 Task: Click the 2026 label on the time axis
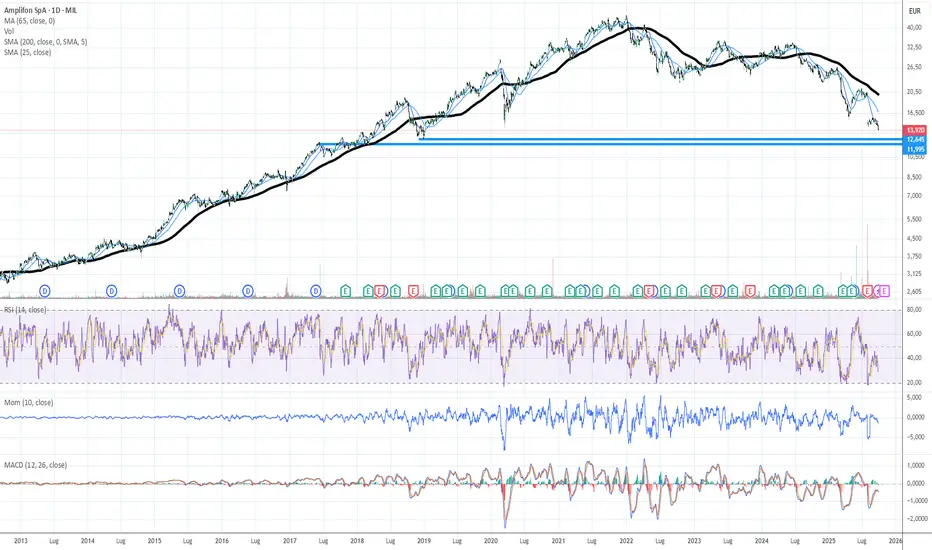[896, 541]
